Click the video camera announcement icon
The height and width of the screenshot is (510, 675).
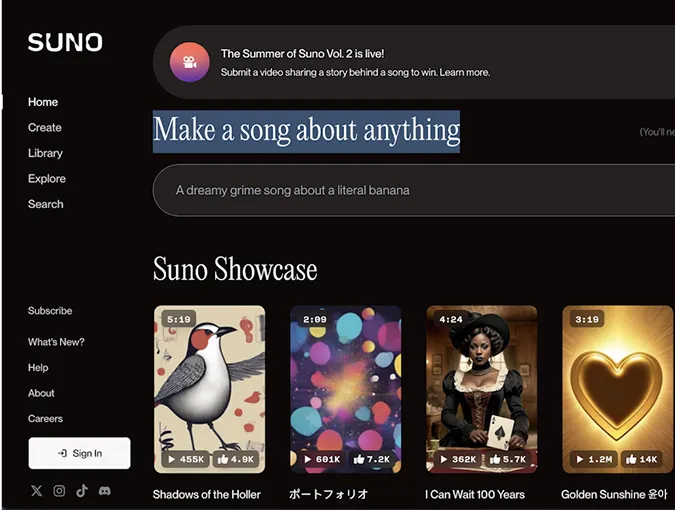[189, 62]
